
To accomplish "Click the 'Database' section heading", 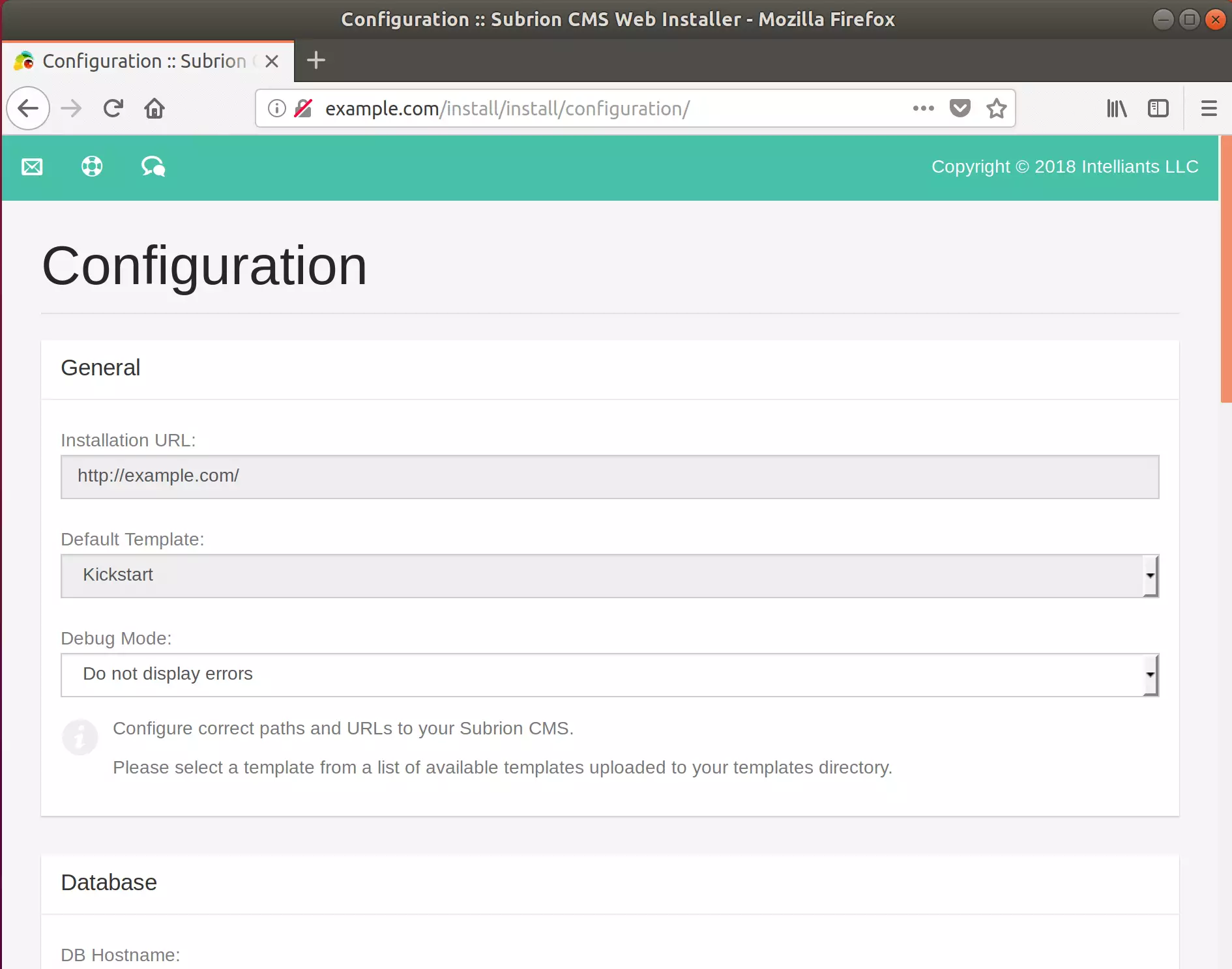I will 109,882.
